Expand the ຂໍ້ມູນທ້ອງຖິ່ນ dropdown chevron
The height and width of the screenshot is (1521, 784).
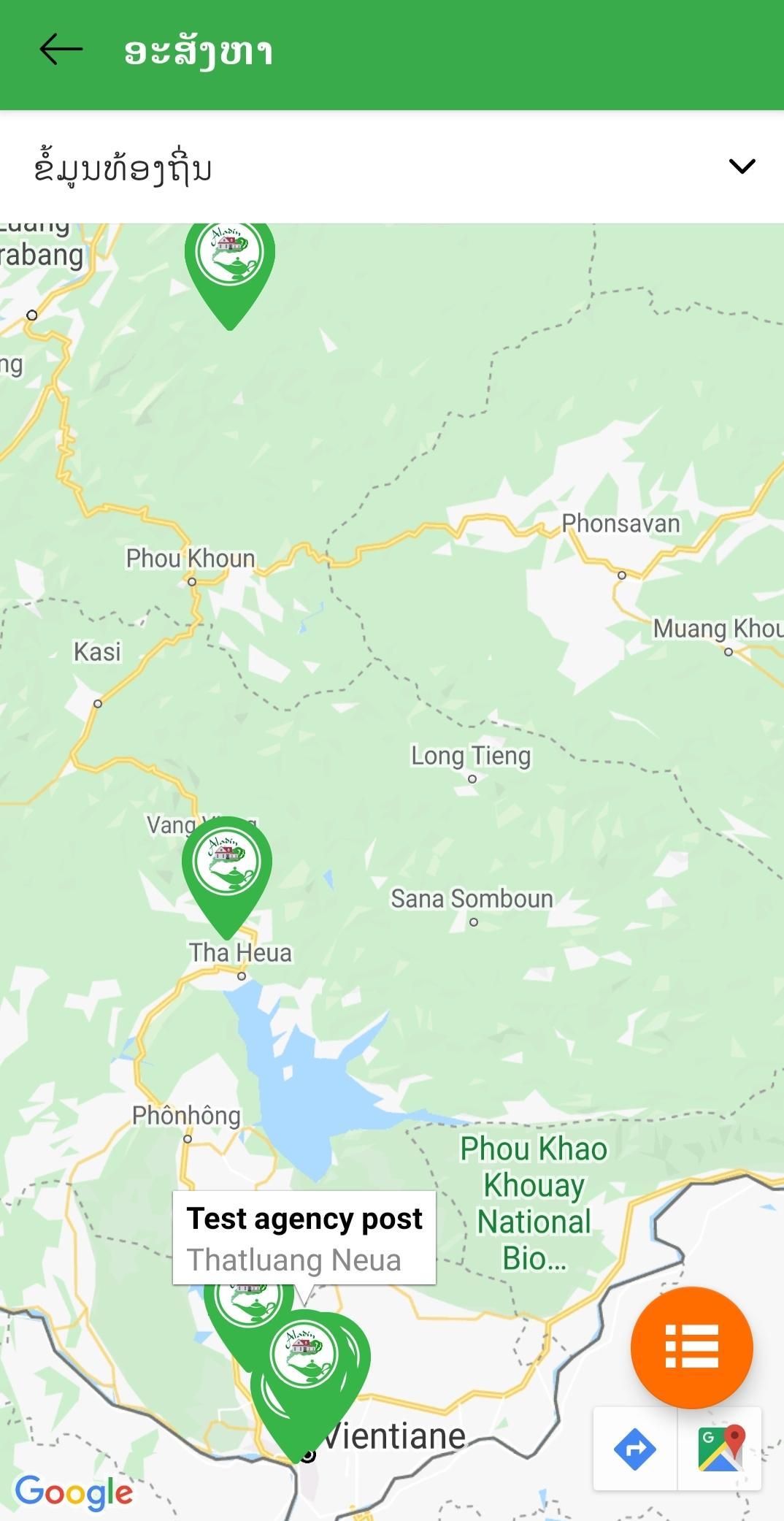(742, 166)
